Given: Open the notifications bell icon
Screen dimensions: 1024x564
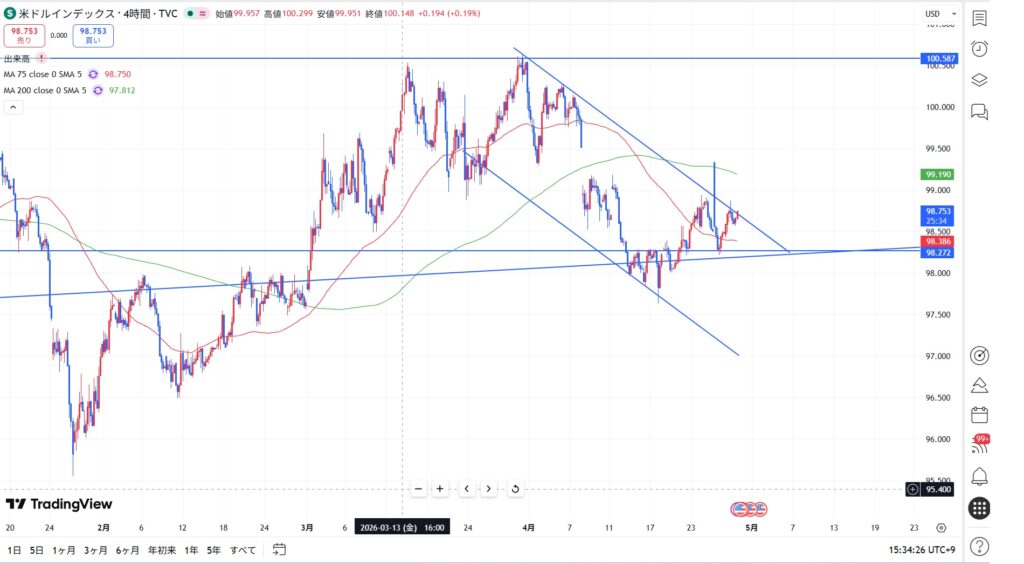Looking at the screenshot, I should tap(979, 476).
